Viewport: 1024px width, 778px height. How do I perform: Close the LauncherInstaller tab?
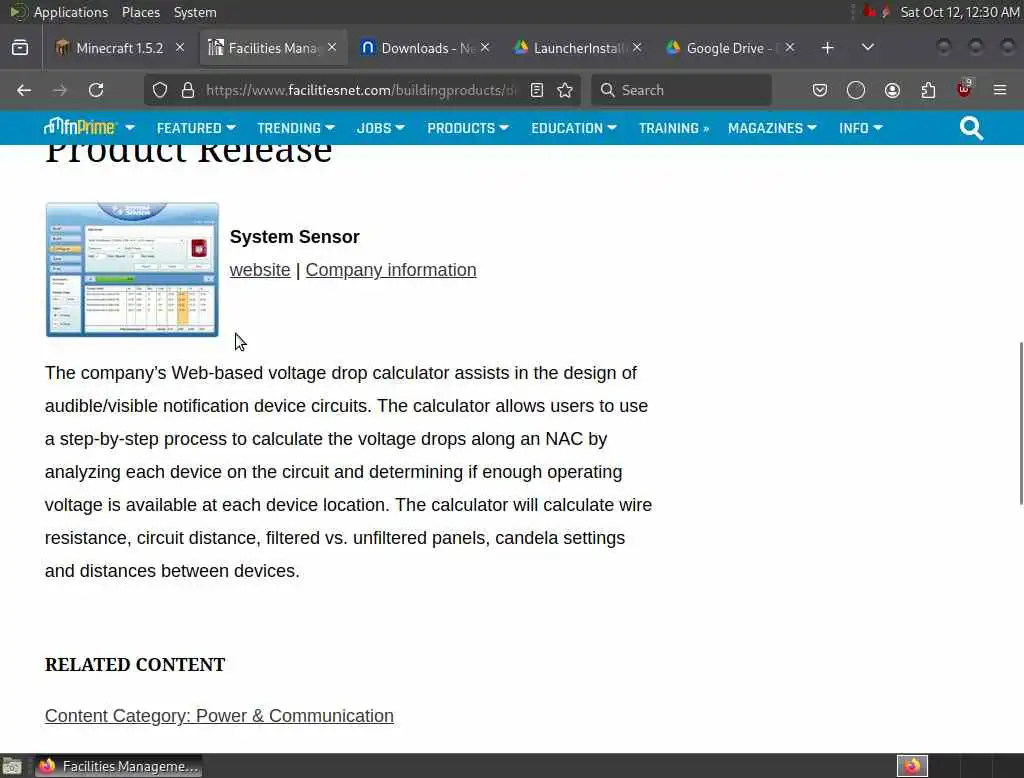(x=637, y=48)
